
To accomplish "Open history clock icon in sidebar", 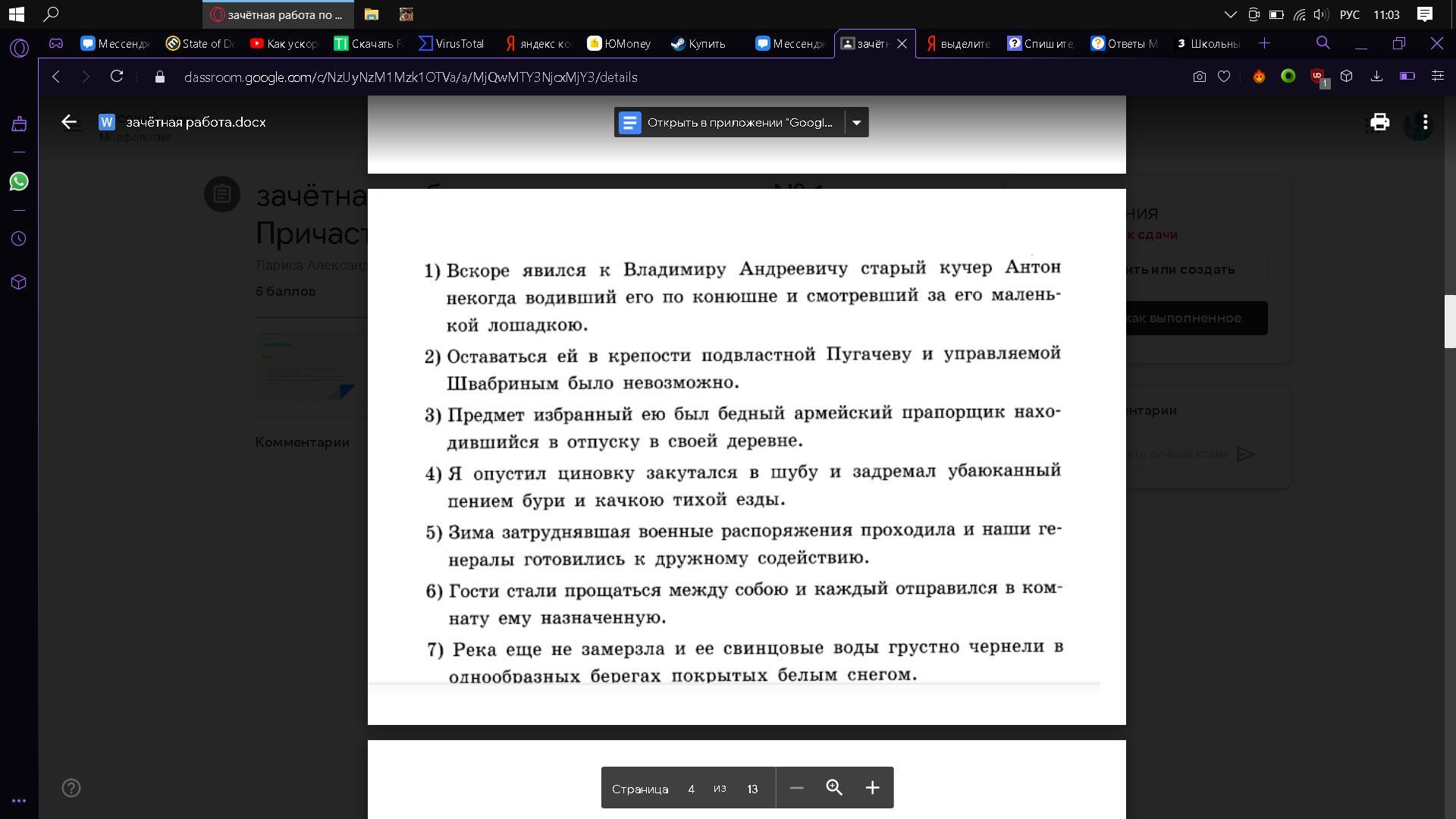I will tap(19, 239).
